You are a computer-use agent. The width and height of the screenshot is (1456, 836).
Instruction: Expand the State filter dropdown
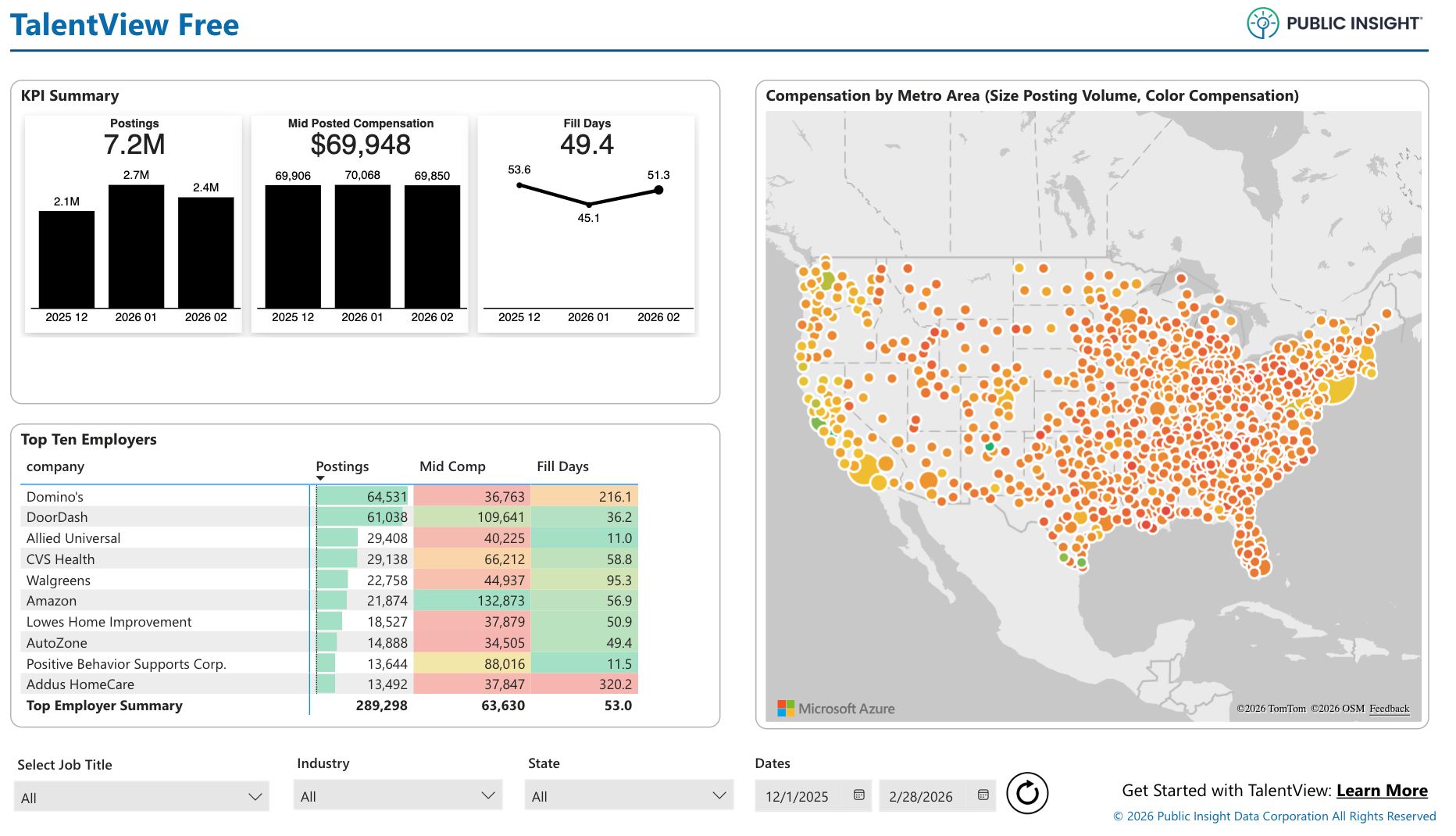pos(629,796)
